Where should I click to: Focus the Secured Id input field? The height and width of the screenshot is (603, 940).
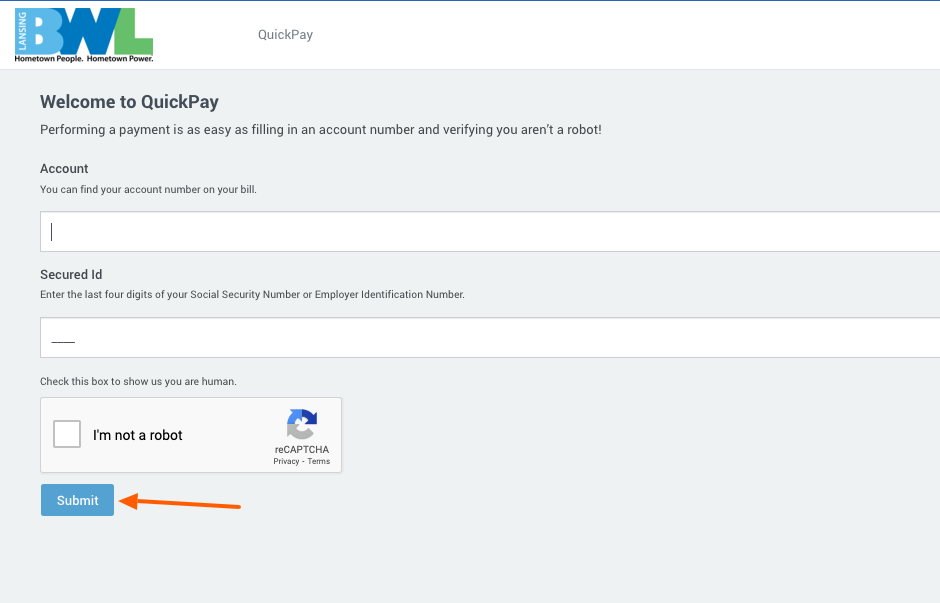click(x=490, y=337)
